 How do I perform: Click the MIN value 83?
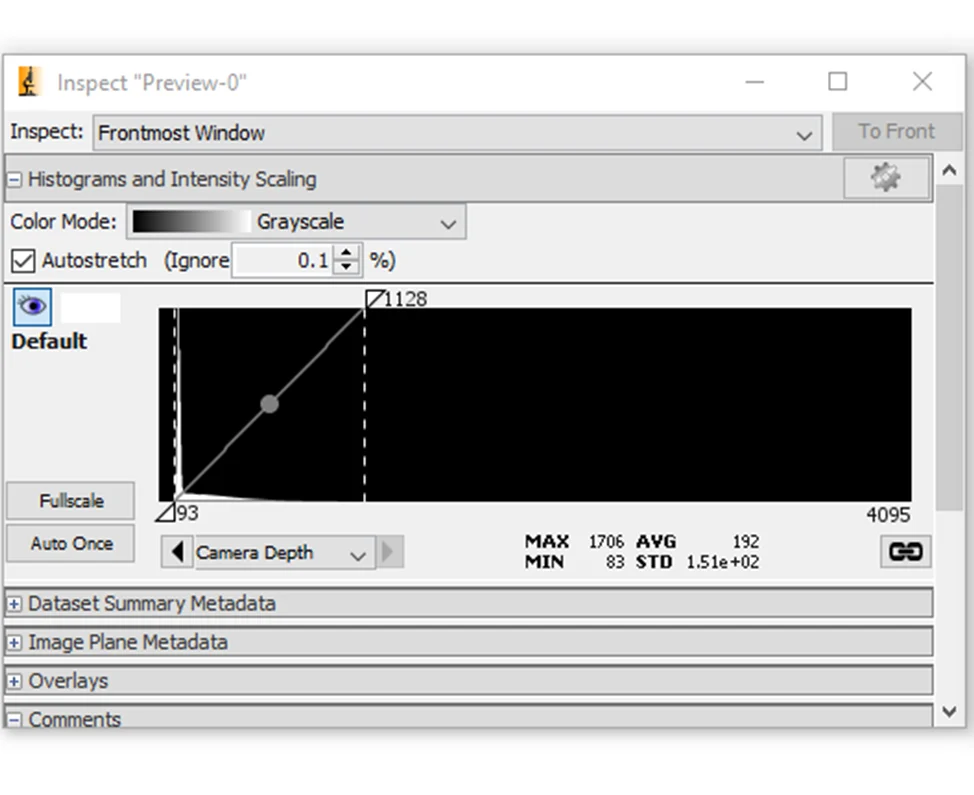615,562
